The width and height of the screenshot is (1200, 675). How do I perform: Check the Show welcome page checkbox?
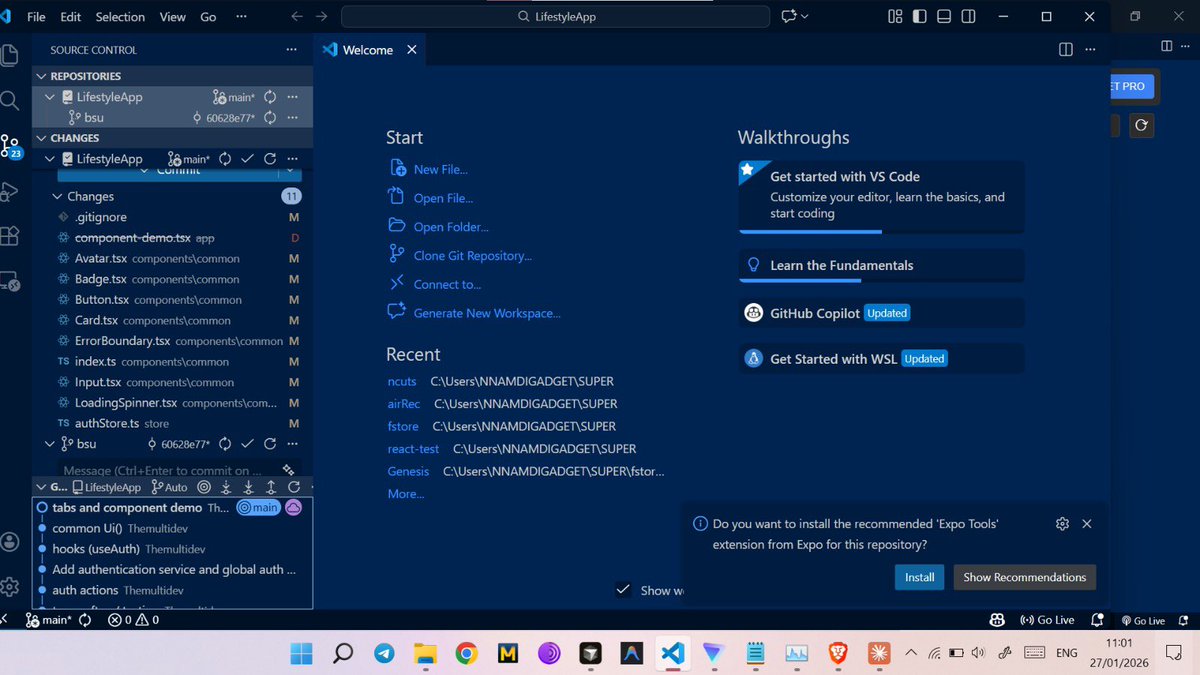623,590
